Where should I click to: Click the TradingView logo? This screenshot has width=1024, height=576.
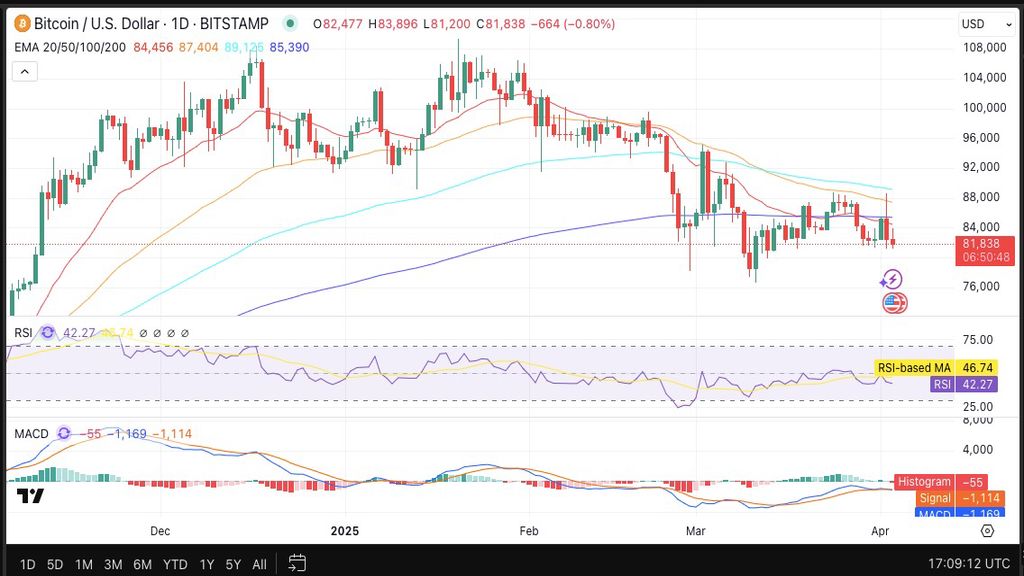[30, 496]
